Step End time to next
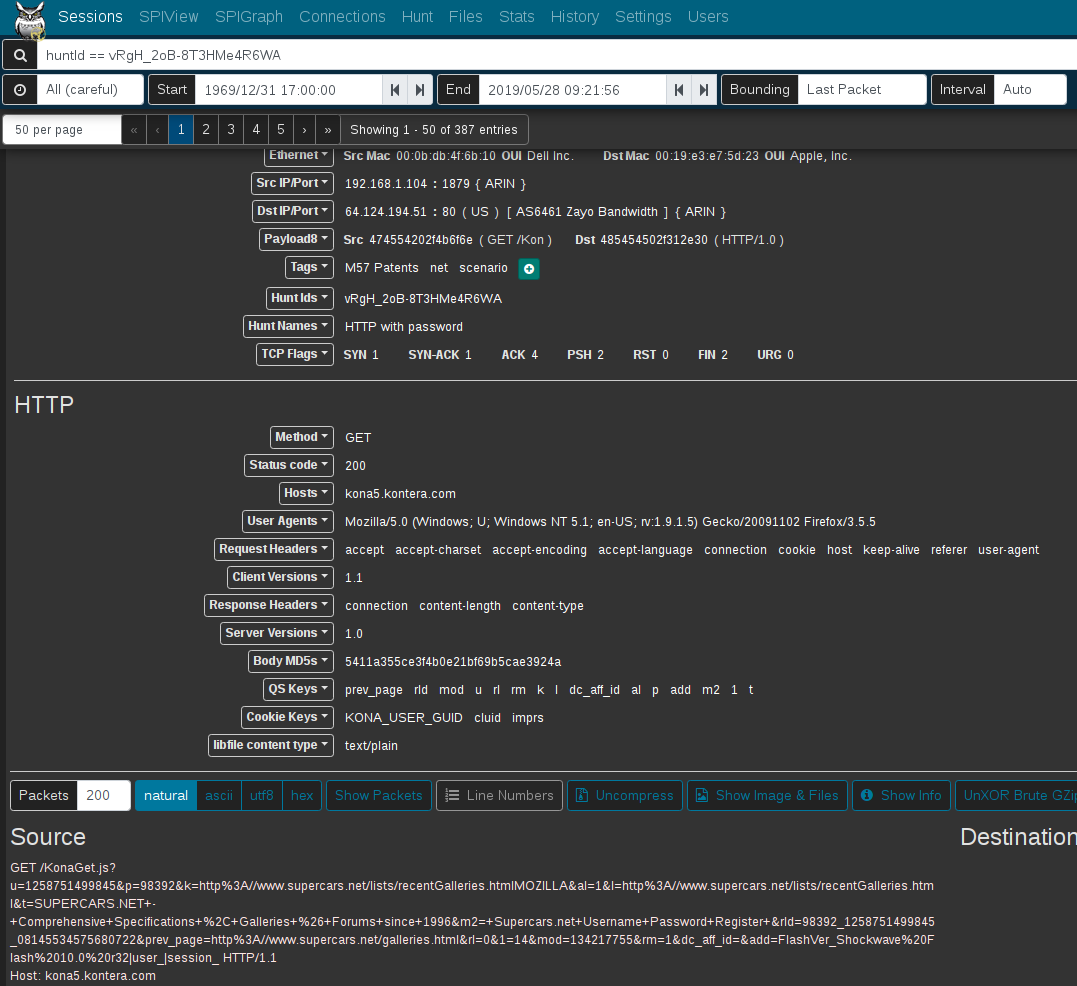The height and width of the screenshot is (986, 1077). pyautogui.click(x=705, y=90)
